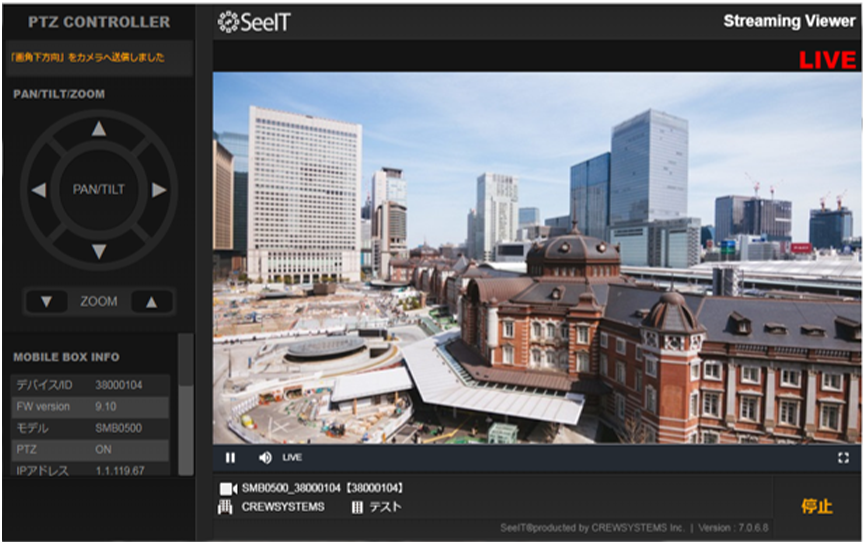Image resolution: width=865 pixels, height=544 pixels.
Task: Click the LIVE label in player controls
Action: click(x=292, y=458)
